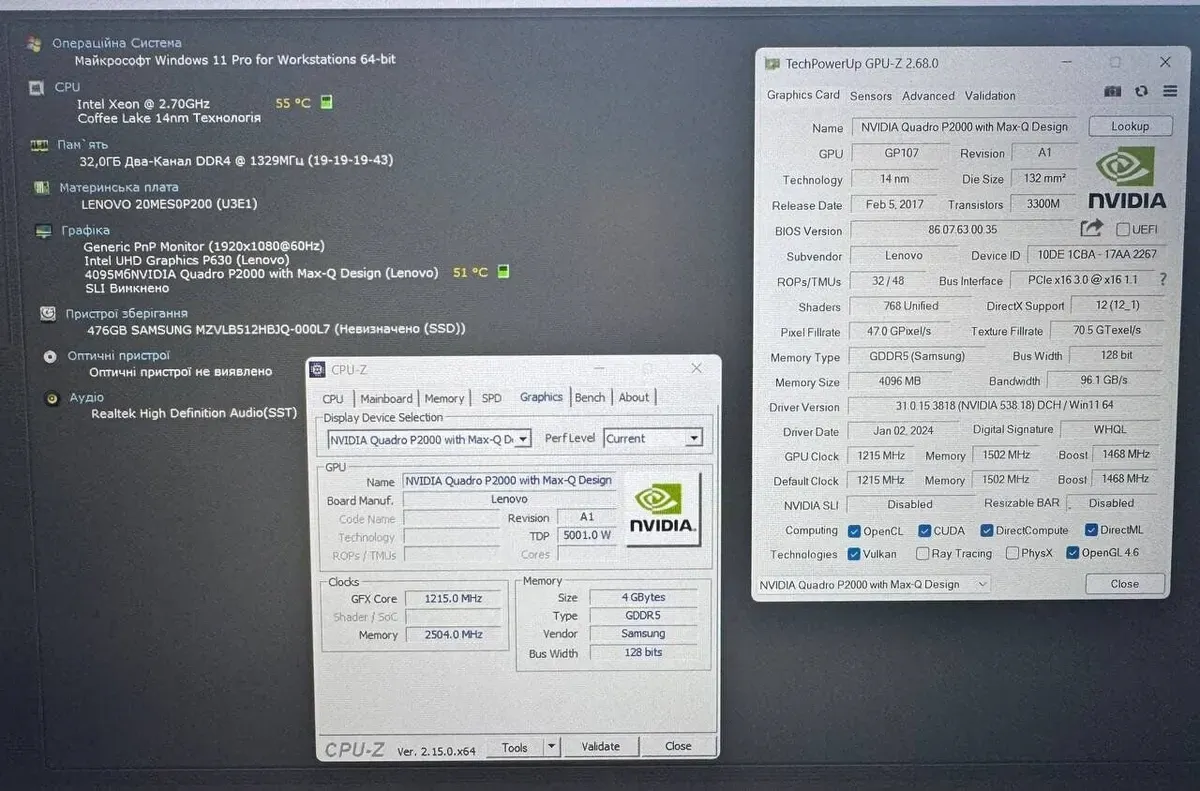Click the NVIDIA logo in GPU-Z
The image size is (1200, 791).
pyautogui.click(x=1126, y=178)
